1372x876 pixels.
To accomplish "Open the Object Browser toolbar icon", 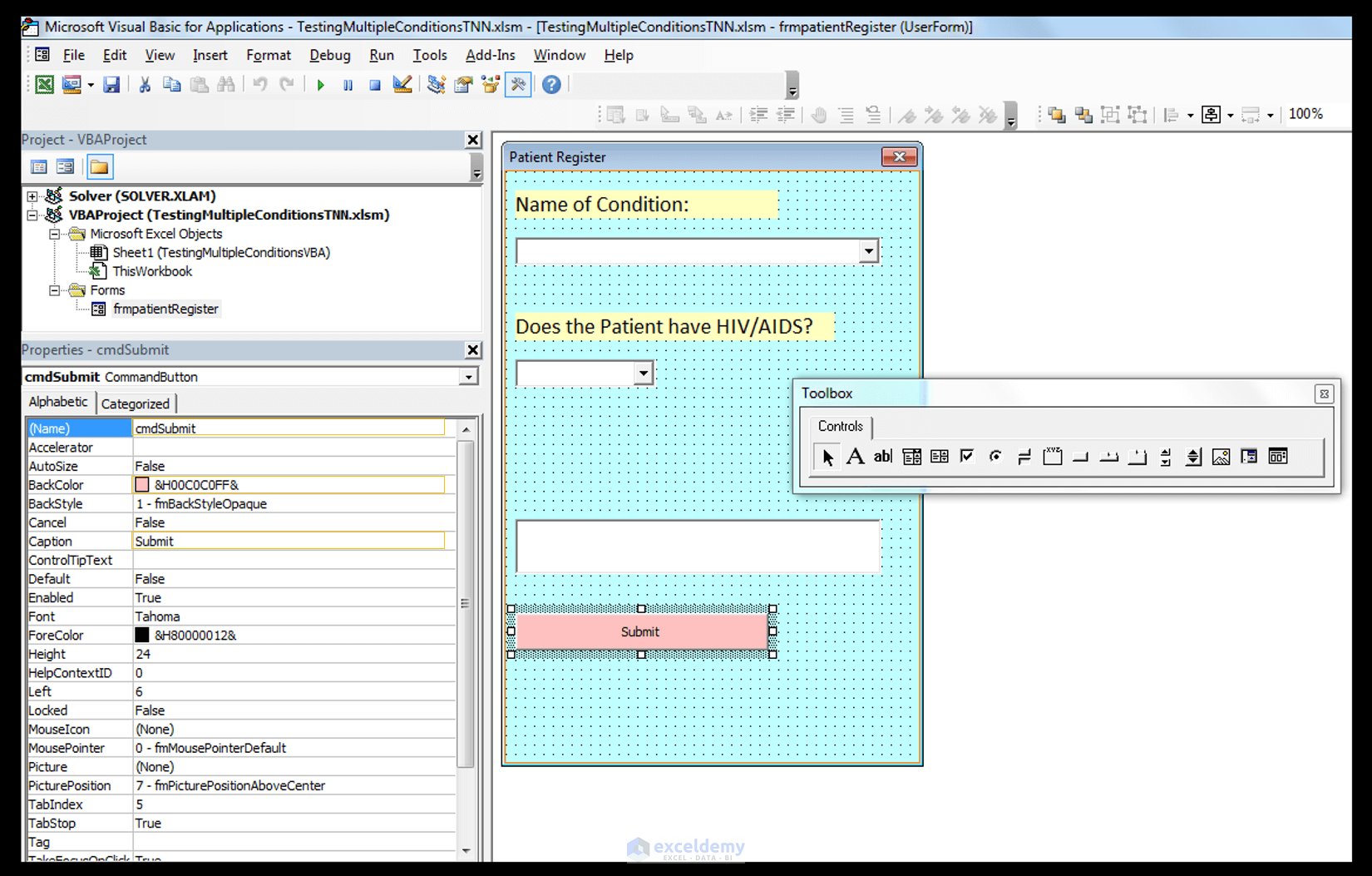I will click(491, 85).
